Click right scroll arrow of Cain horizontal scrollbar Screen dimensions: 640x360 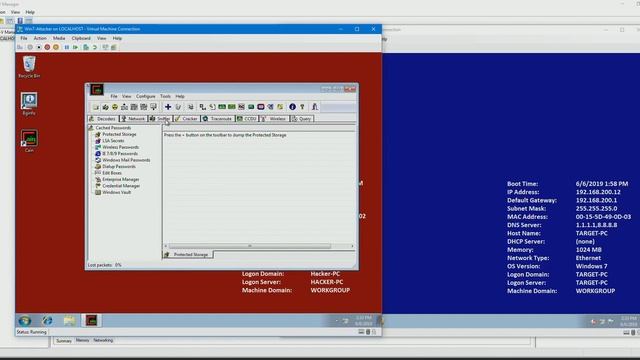click(352, 246)
